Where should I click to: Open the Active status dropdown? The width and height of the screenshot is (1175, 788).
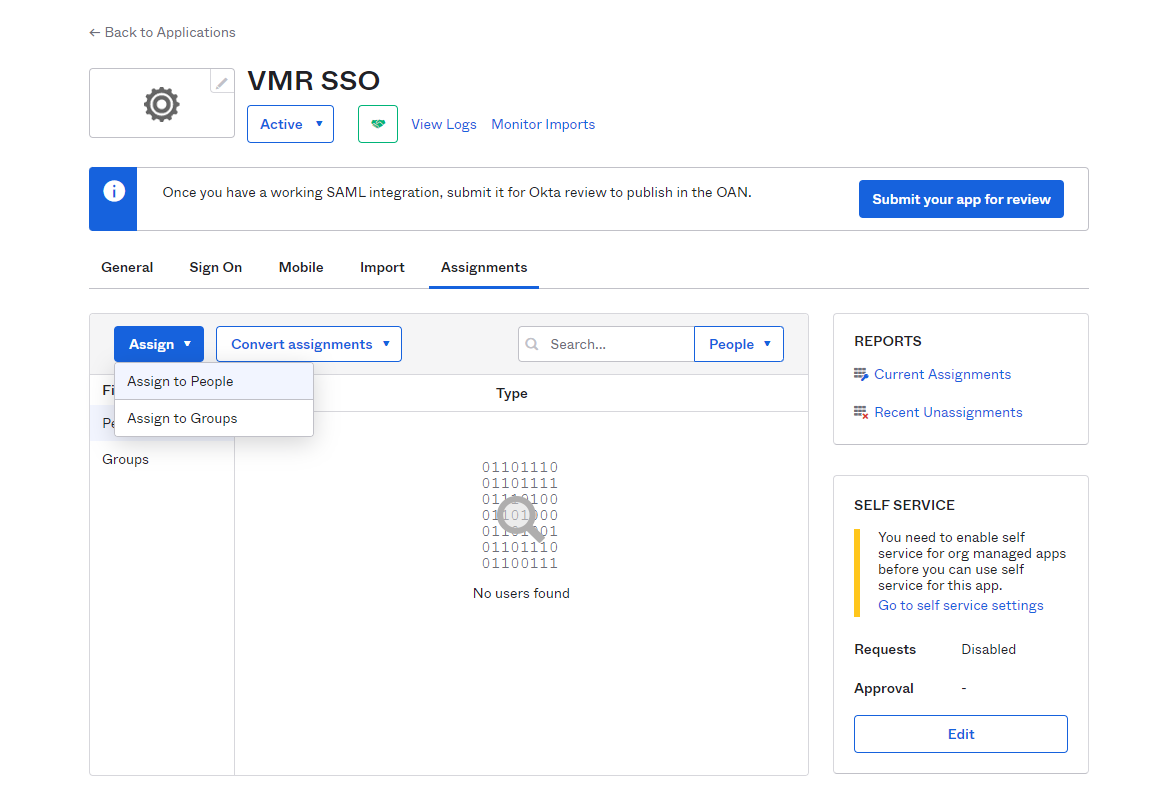pos(290,124)
